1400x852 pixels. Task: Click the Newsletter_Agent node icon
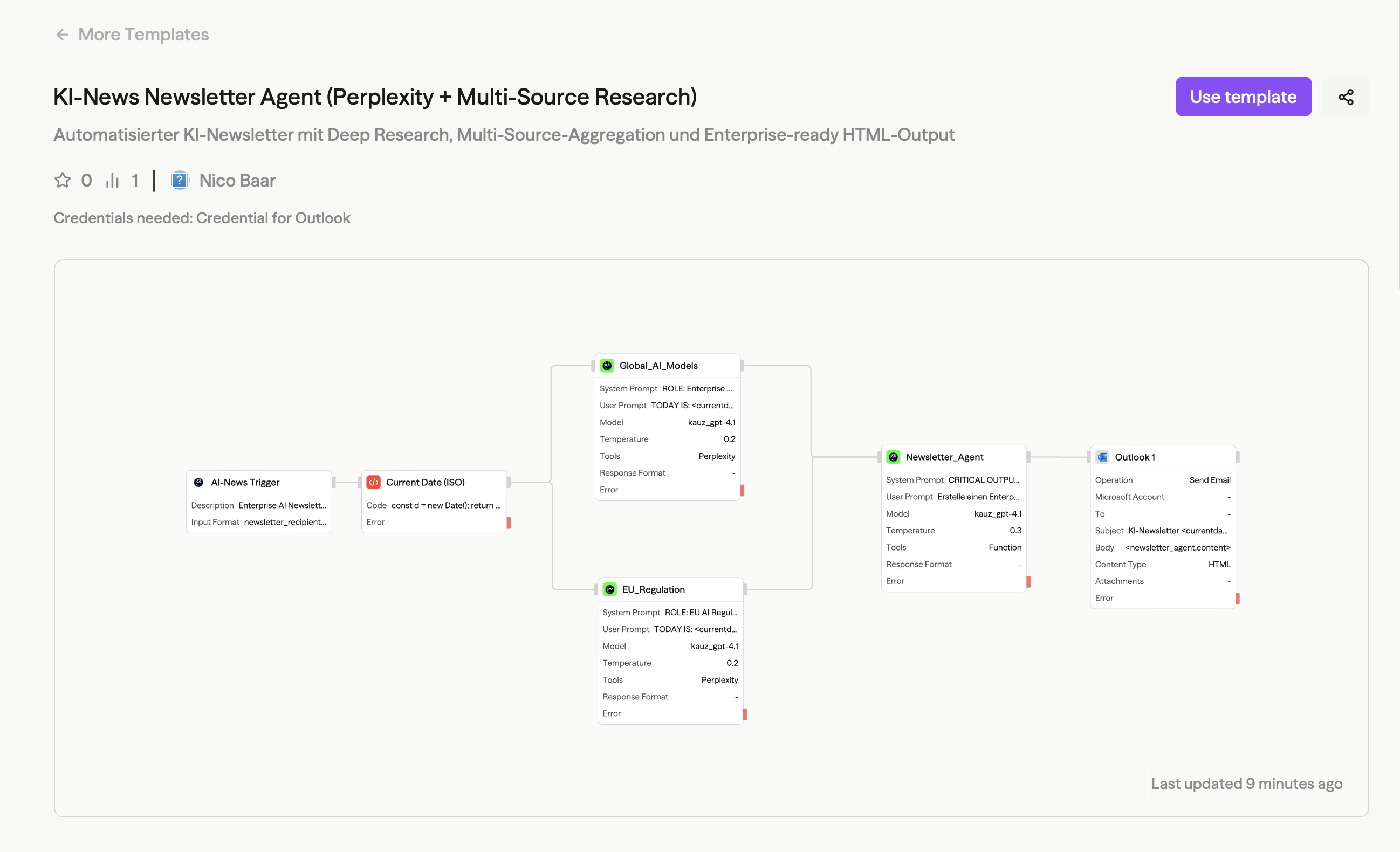point(893,457)
